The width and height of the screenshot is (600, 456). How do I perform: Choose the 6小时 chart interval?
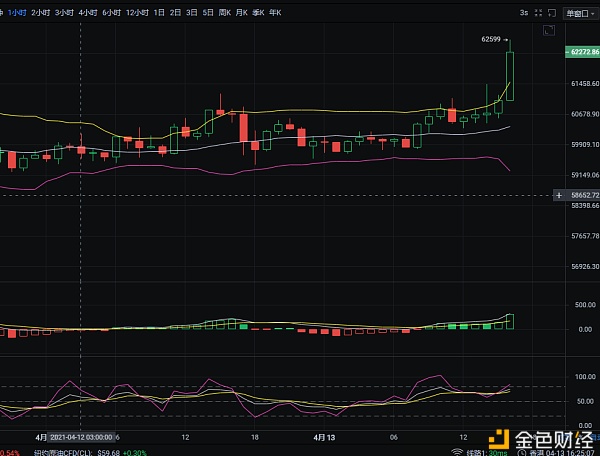tap(111, 13)
